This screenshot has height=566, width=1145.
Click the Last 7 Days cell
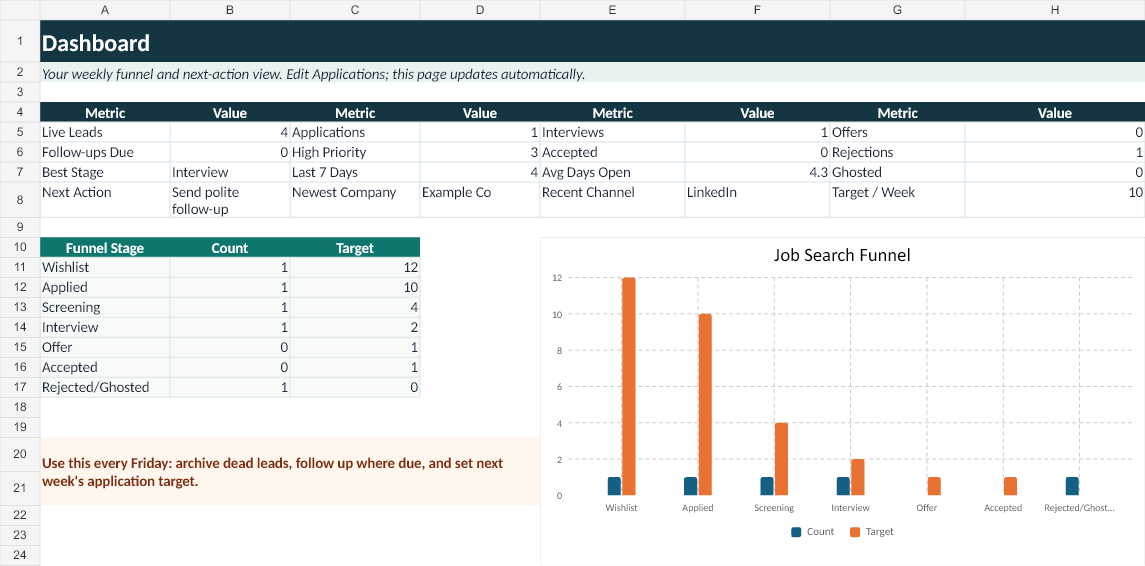click(355, 172)
